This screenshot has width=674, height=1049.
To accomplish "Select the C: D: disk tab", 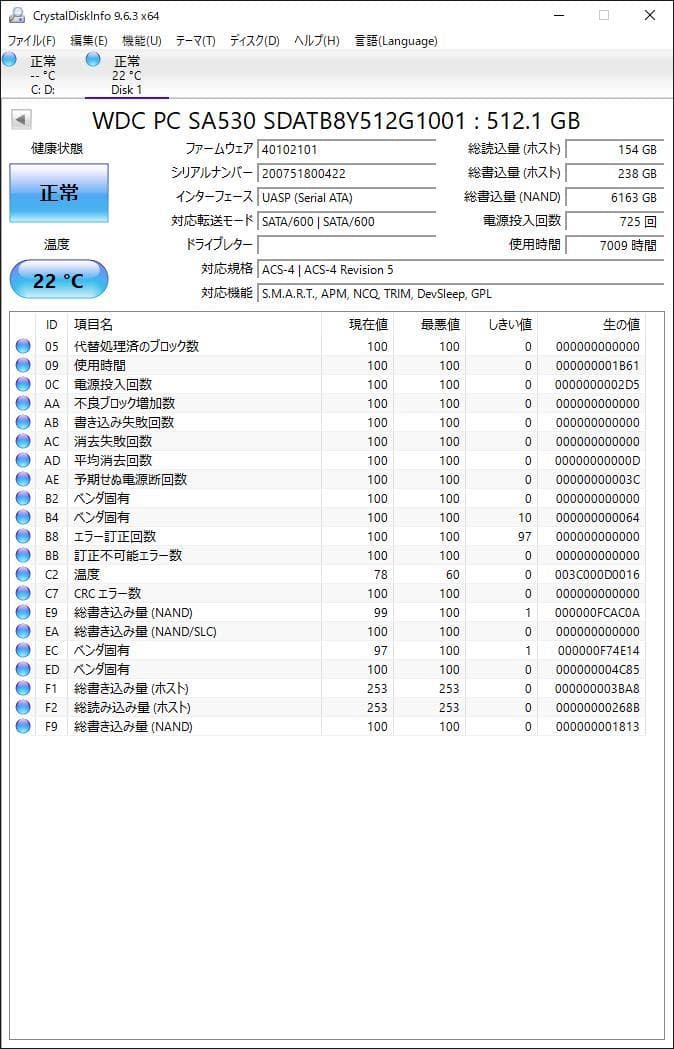I will pos(41,75).
